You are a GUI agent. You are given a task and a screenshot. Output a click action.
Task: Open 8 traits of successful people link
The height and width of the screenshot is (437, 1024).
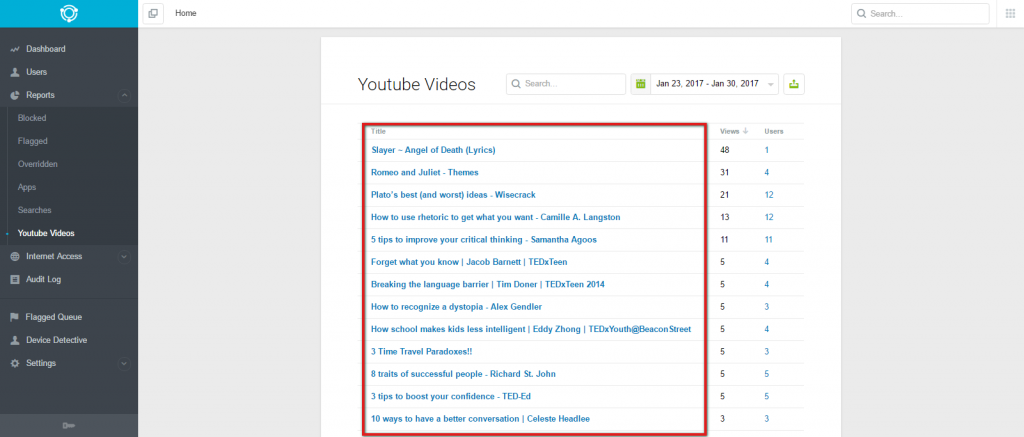tap(463, 374)
